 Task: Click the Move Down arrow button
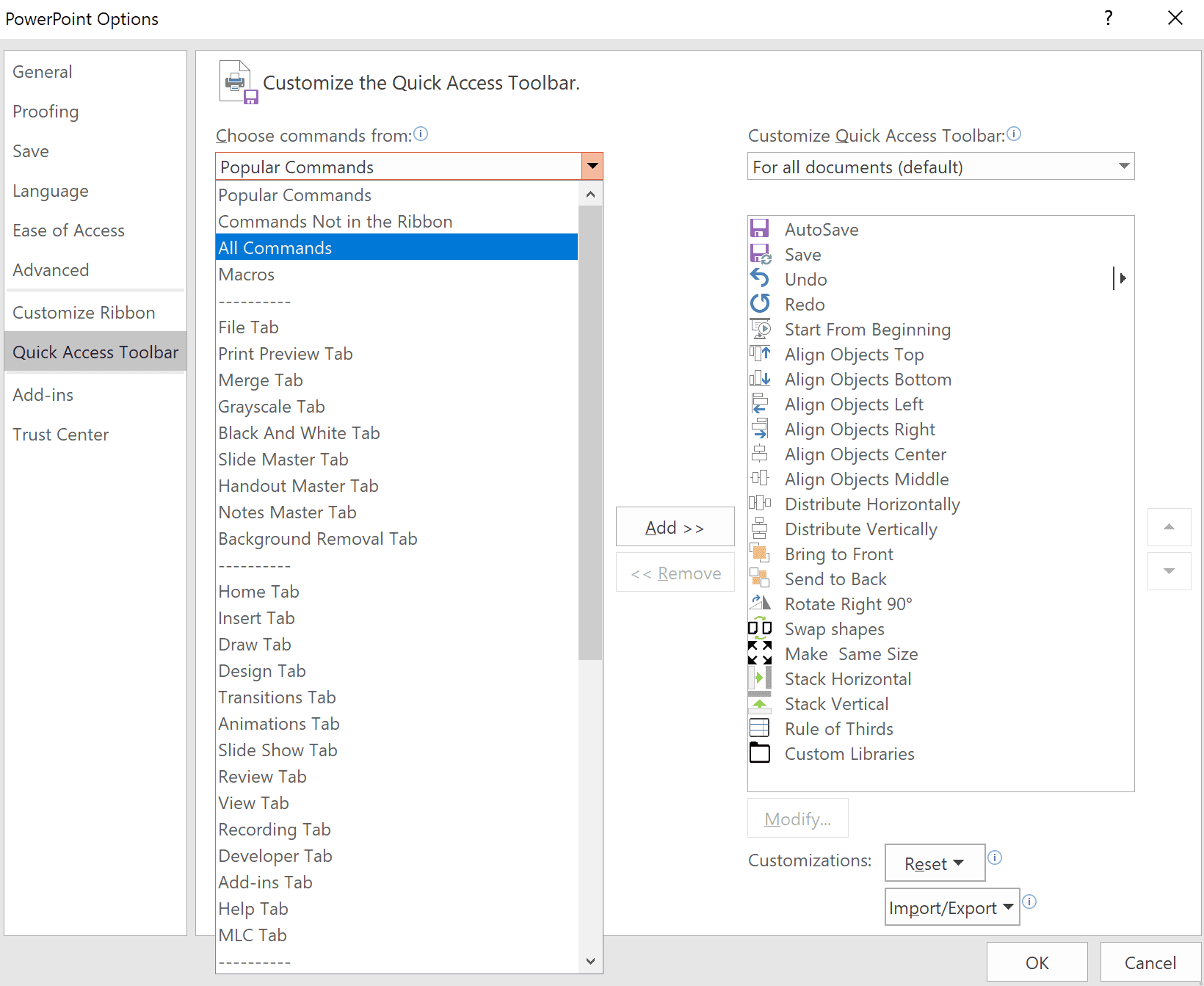[1169, 571]
